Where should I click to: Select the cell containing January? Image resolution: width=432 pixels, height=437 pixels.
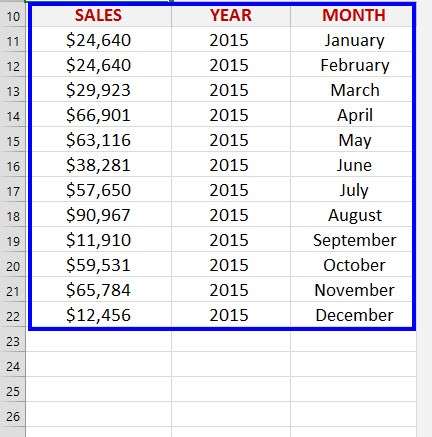tap(353, 40)
